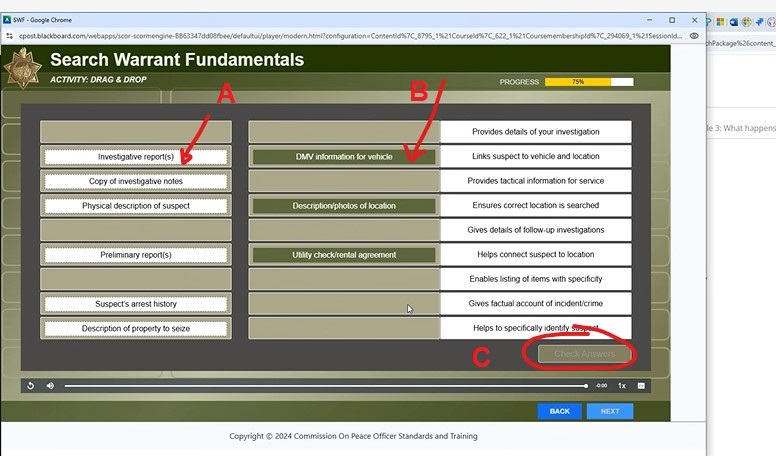
Task: Select the Preliminary report(s) item
Action: pyautogui.click(x=136, y=255)
